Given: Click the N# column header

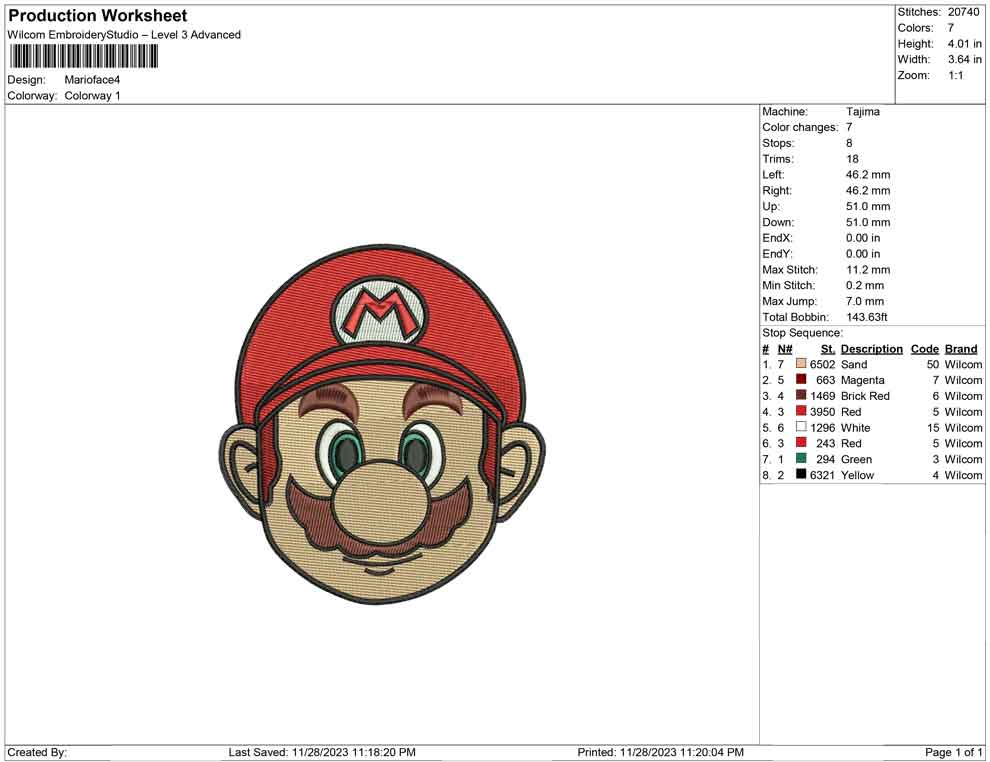Looking at the screenshot, I should (x=785, y=349).
